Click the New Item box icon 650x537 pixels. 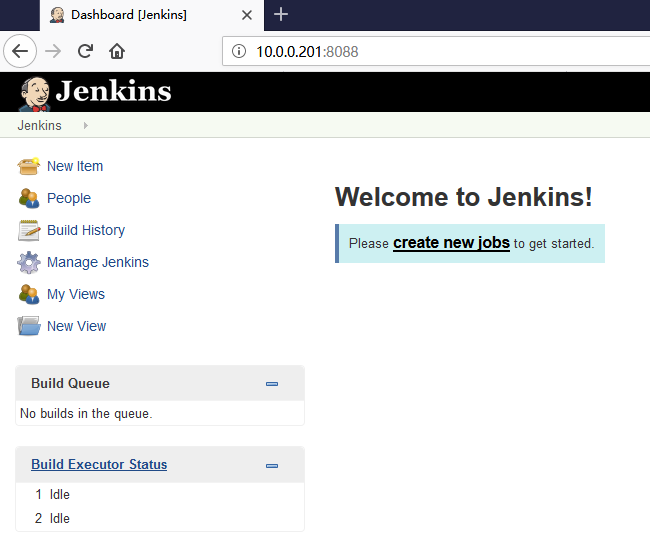pos(29,166)
